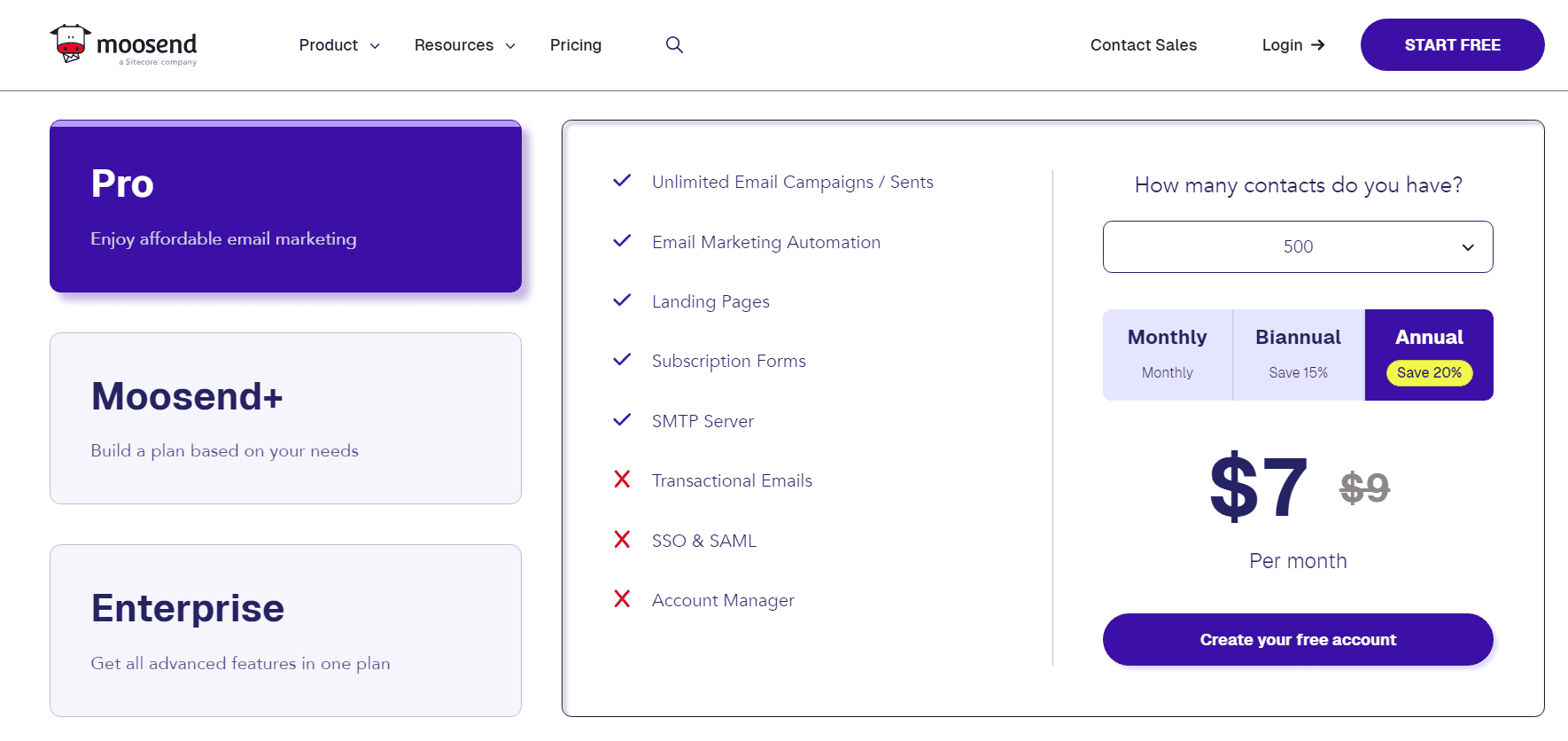1568x741 pixels.
Task: Click checkmark next to SMTP Server
Action: (x=622, y=420)
